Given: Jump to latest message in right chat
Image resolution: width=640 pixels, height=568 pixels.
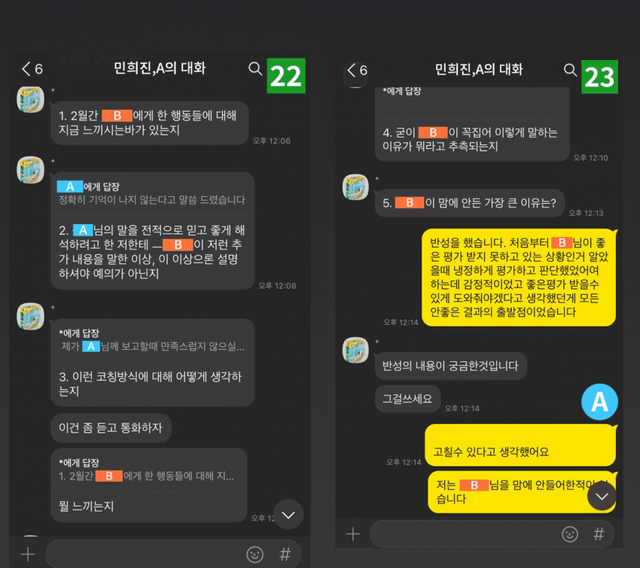Looking at the screenshot, I should click(602, 496).
